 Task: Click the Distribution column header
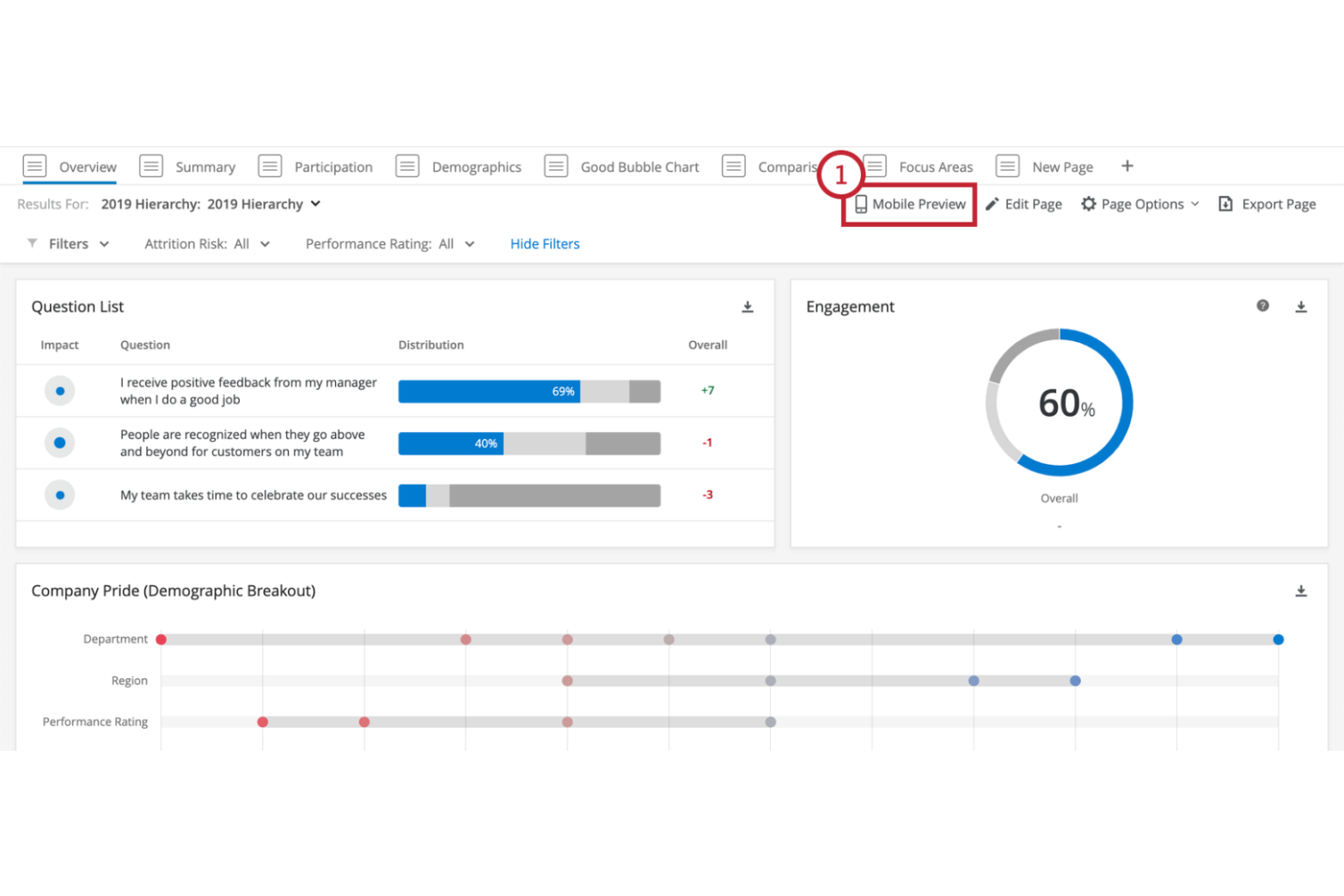[431, 345]
